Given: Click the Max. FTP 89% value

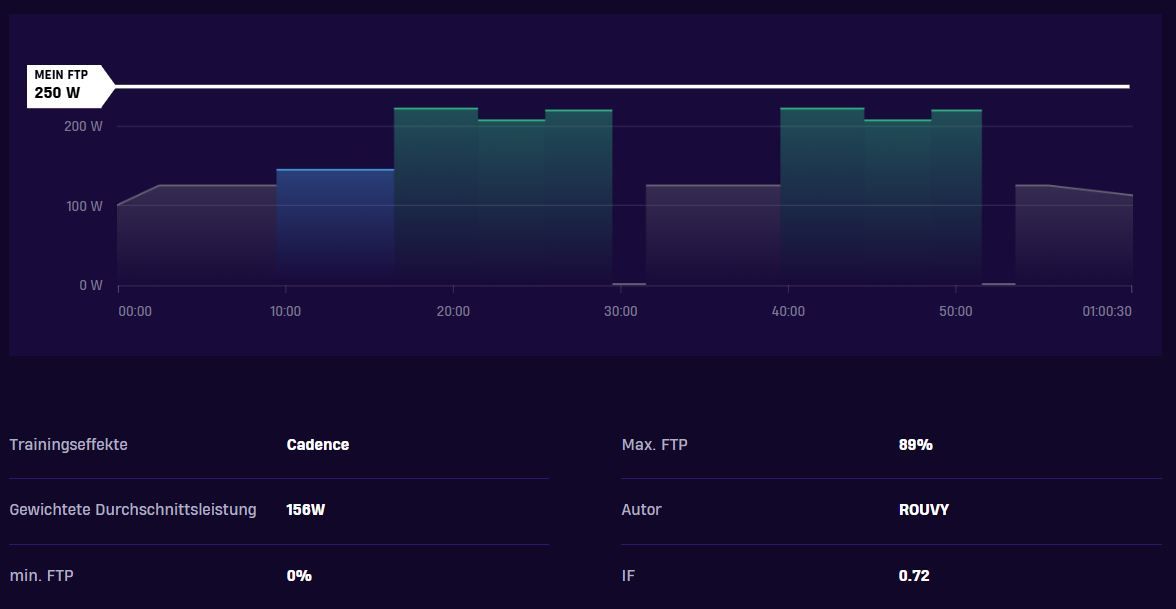Looking at the screenshot, I should coord(916,445).
